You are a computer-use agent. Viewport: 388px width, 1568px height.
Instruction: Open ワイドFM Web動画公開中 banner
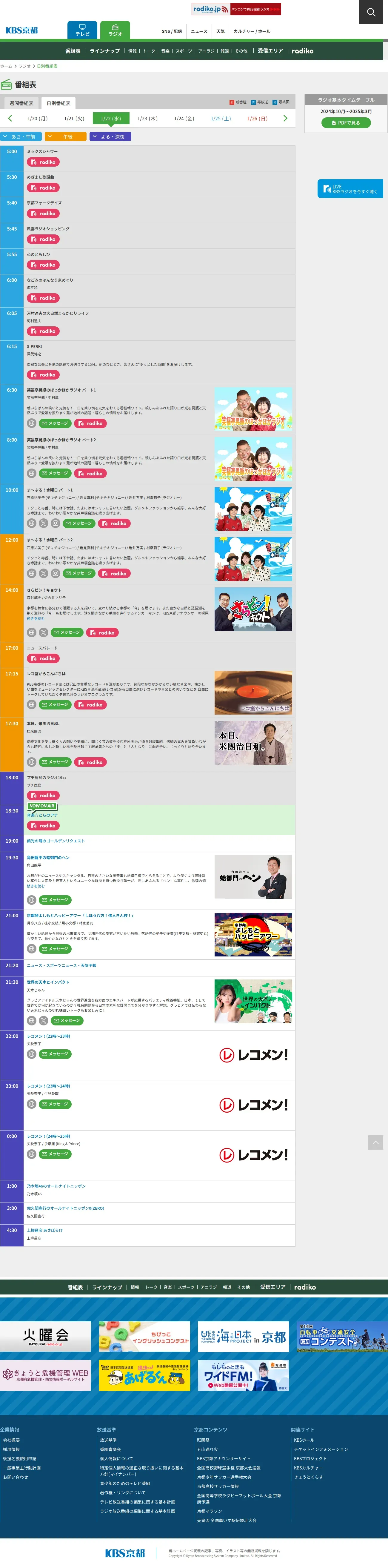pos(243,1376)
